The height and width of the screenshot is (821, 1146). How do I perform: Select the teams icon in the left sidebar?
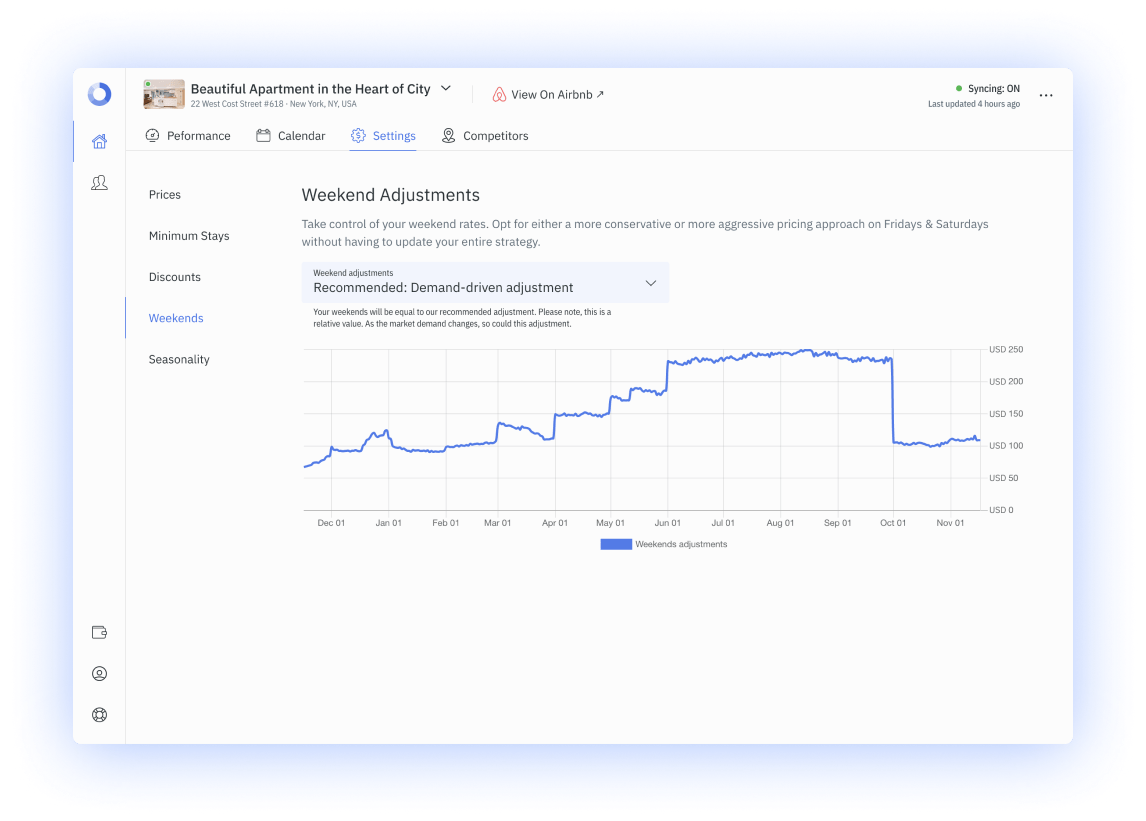[x=99, y=182]
